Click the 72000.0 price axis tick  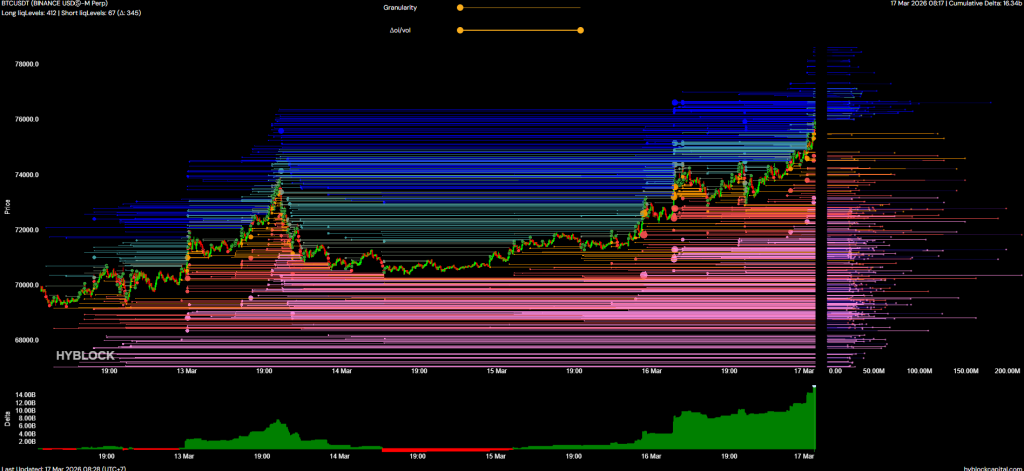click(x=24, y=230)
